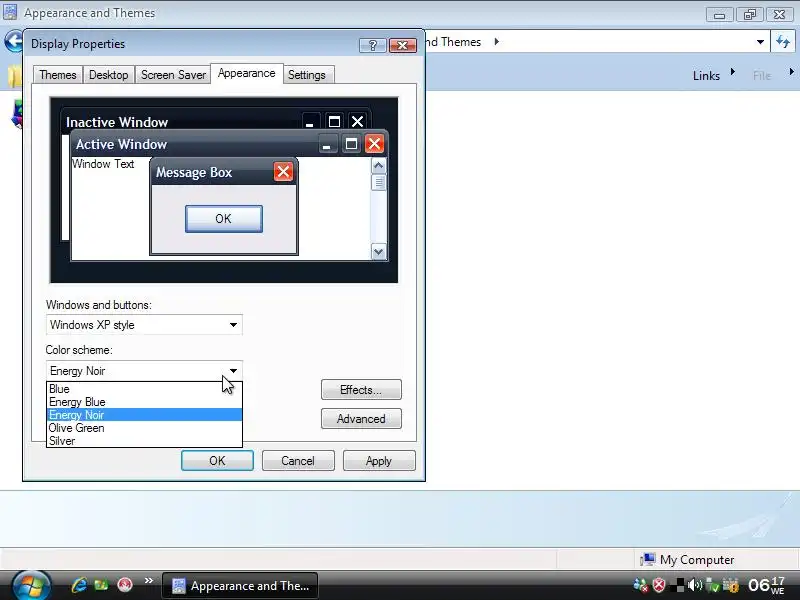Click the Message Box title in preview

[x=194, y=172]
